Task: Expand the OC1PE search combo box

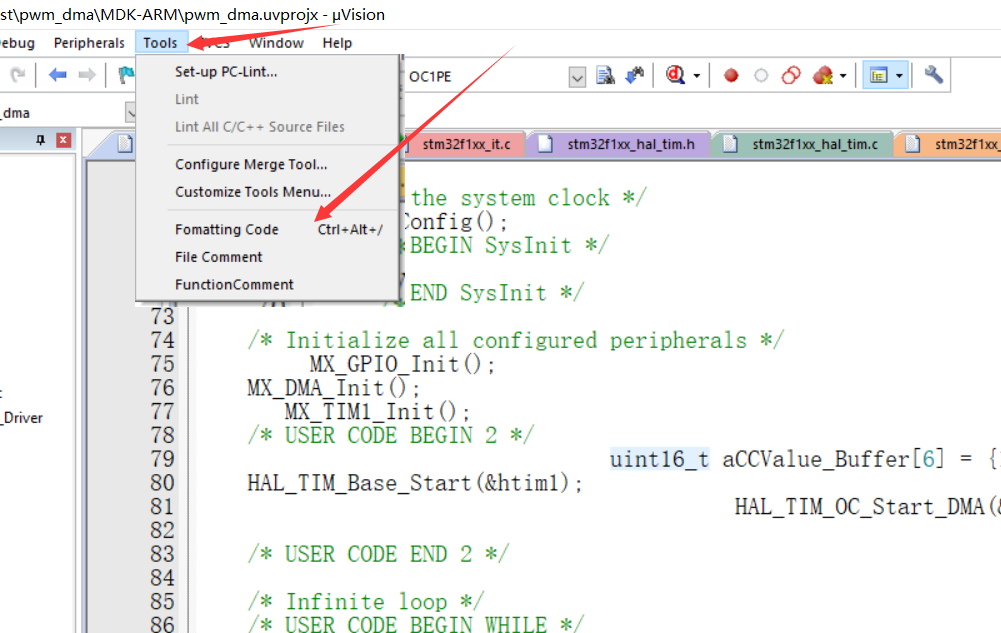Action: tap(577, 77)
